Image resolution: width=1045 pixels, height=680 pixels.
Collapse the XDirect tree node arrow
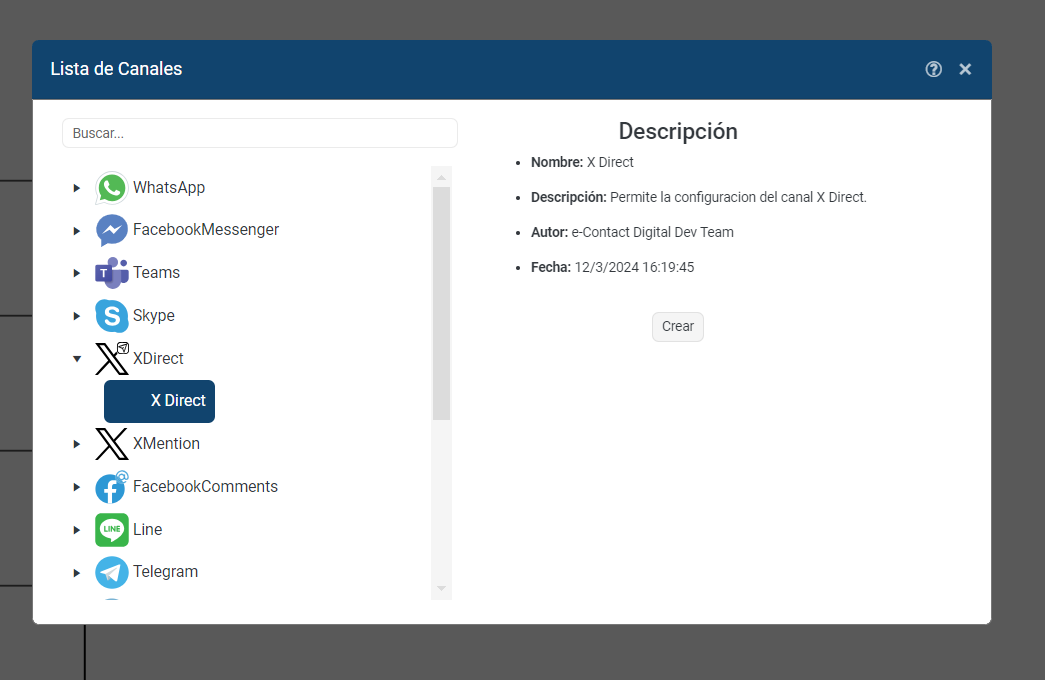pyautogui.click(x=77, y=359)
